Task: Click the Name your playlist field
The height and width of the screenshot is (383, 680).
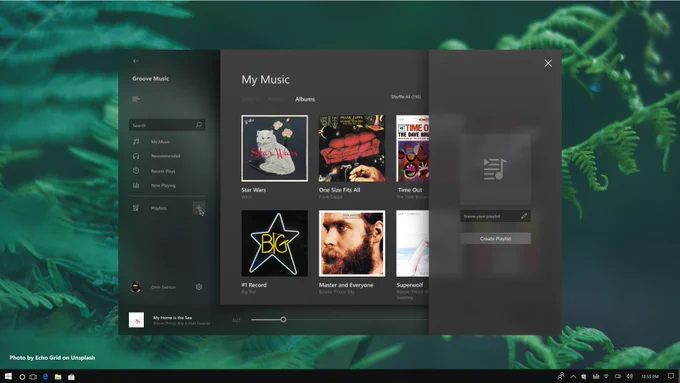Action: pos(495,216)
